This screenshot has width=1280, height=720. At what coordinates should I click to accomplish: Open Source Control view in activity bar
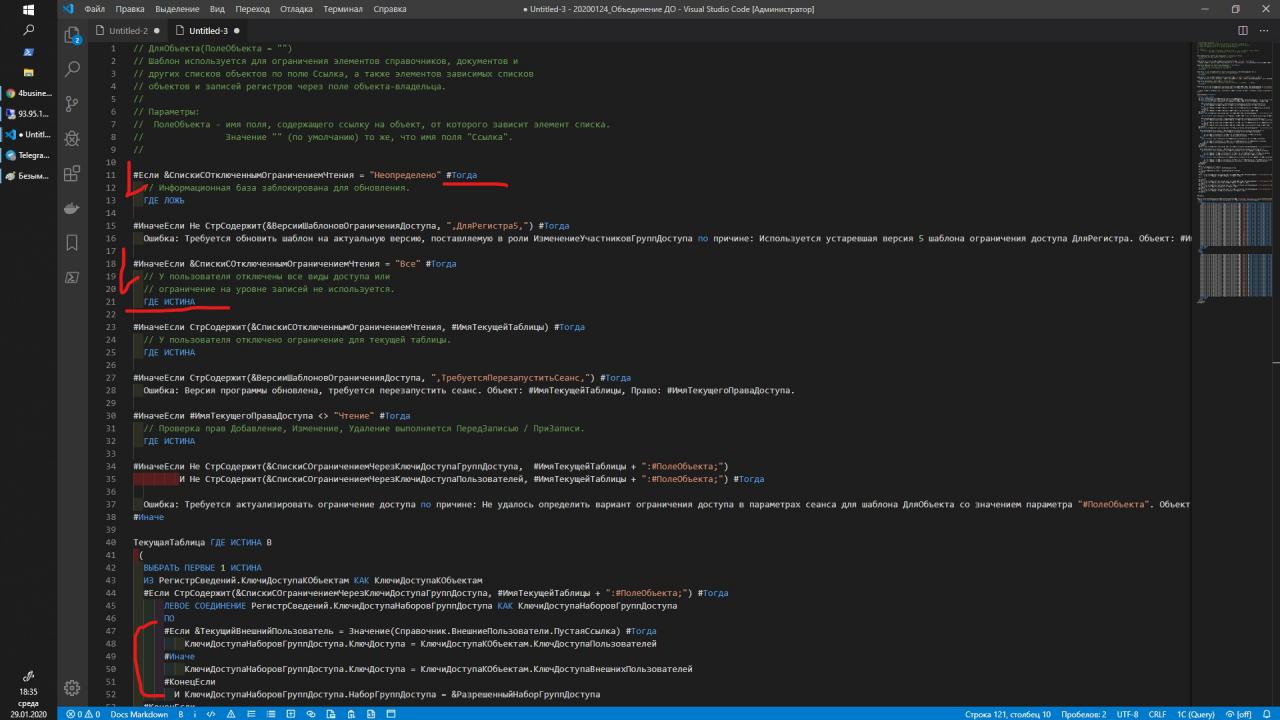tap(72, 104)
